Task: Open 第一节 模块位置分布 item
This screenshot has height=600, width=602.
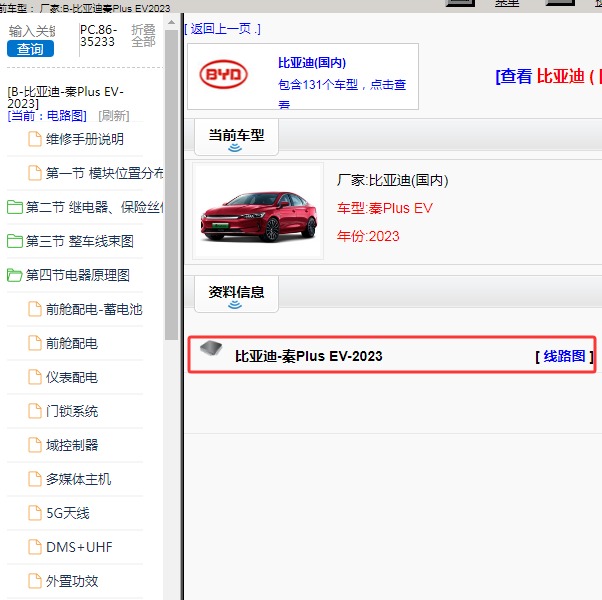Action: [x=104, y=173]
